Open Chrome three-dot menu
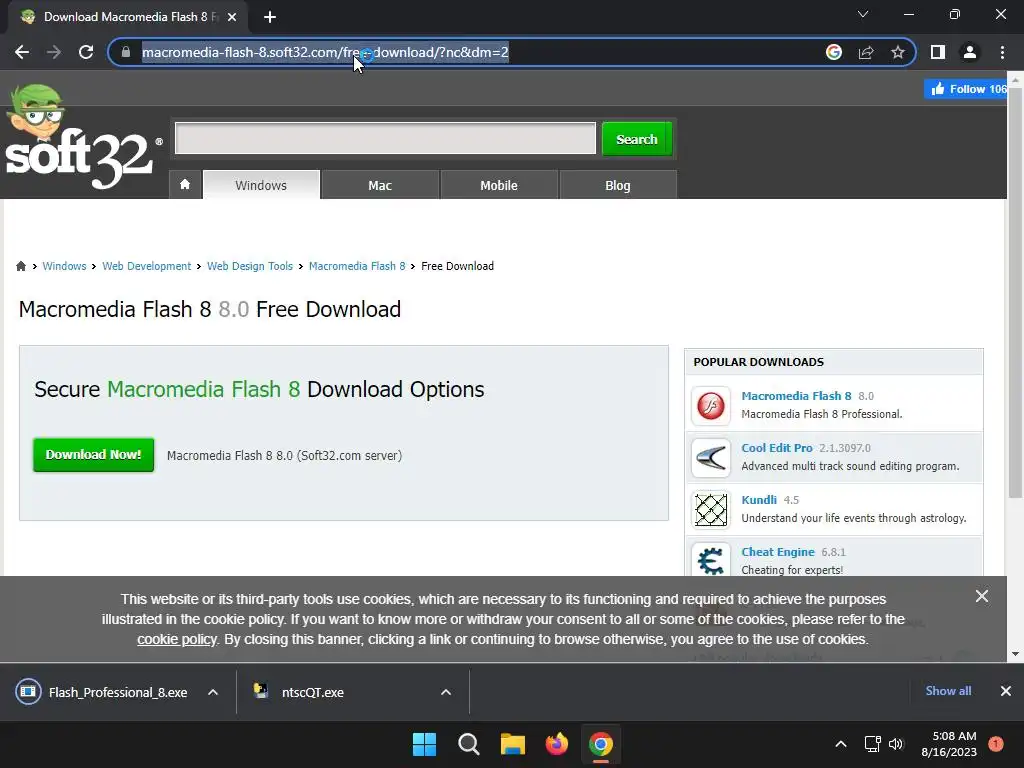Screen dimensions: 1024x768 coord(1002,52)
